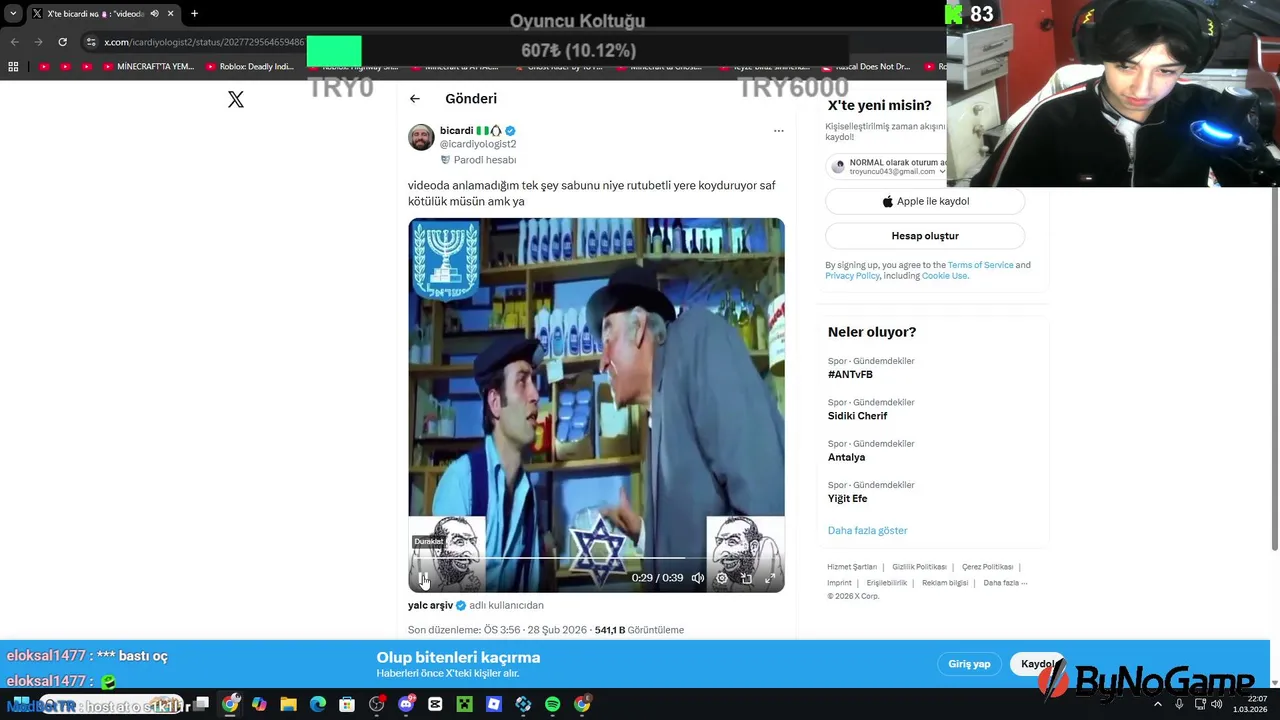Toggle picture-in-picture mode for the video

click(746, 578)
